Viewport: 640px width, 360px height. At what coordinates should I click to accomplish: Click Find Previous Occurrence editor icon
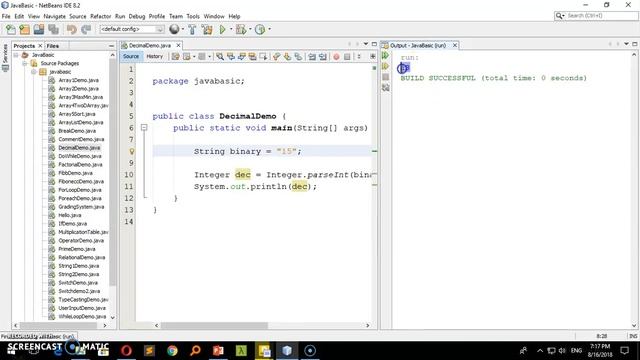(x=231, y=57)
